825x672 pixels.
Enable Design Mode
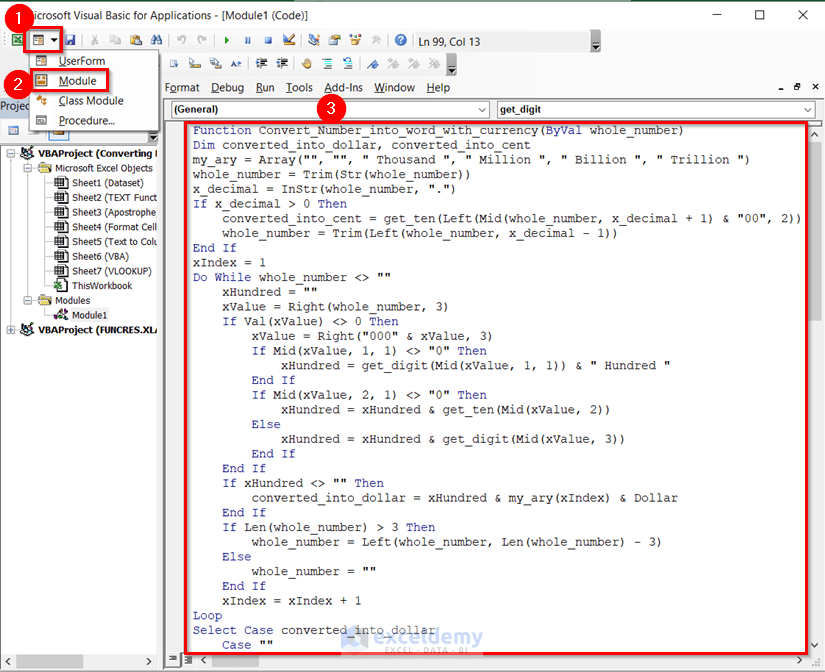[289, 40]
